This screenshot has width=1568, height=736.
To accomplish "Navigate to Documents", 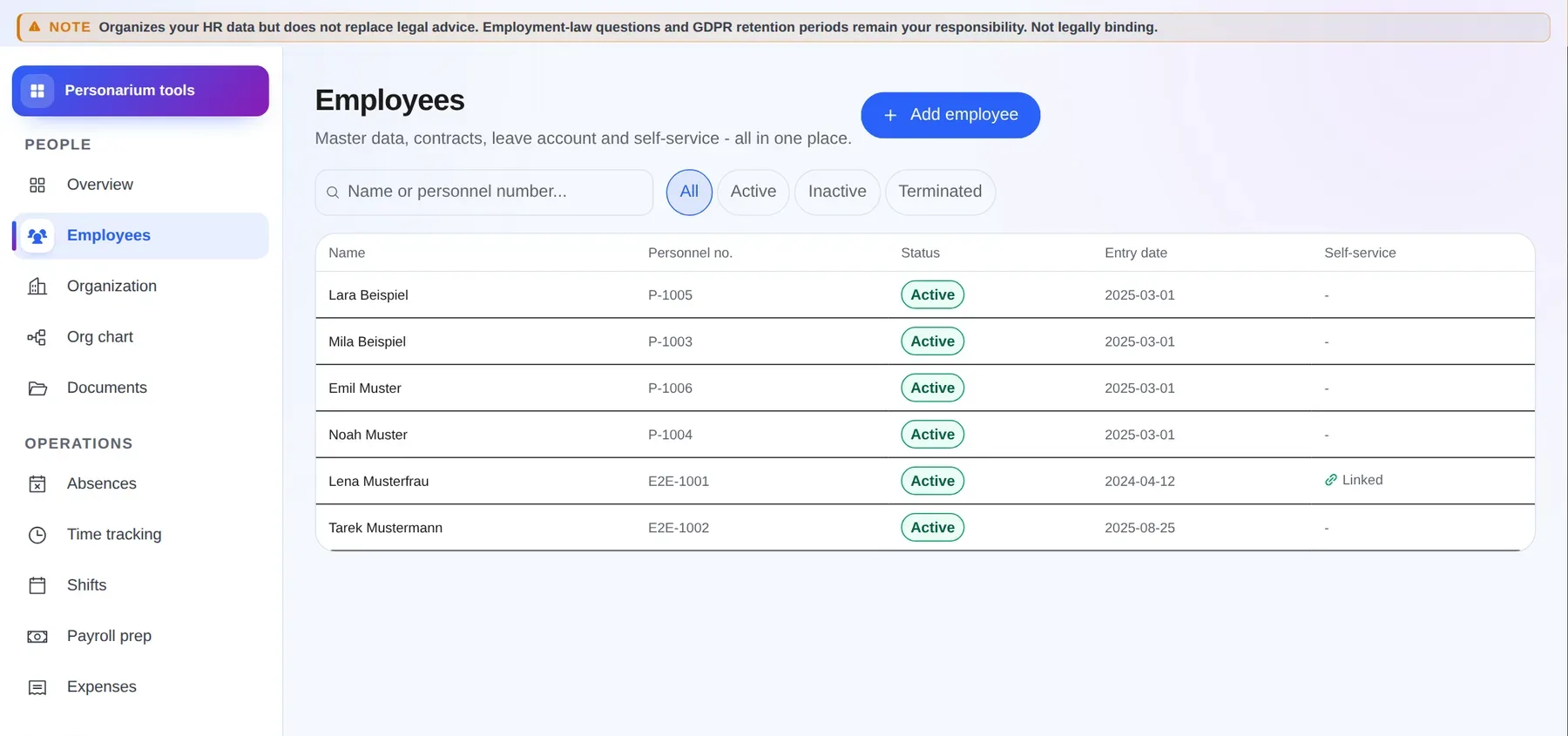I will pyautogui.click(x=140, y=388).
